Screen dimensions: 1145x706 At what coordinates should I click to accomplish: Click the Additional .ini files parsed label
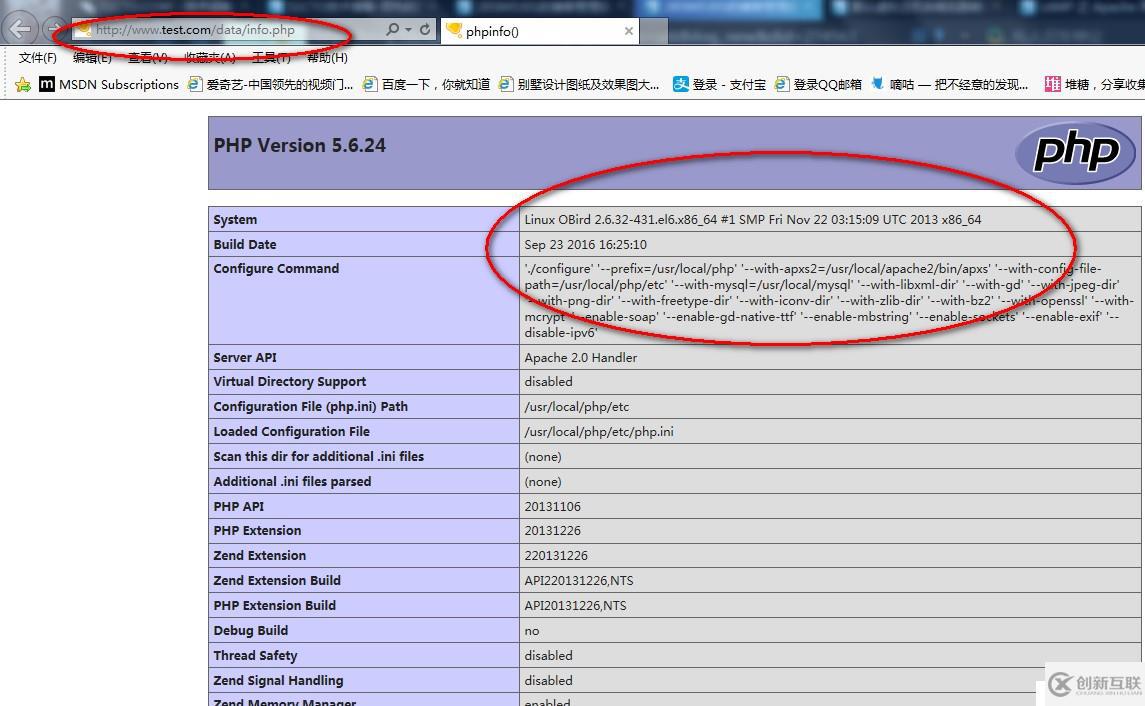[292, 482]
